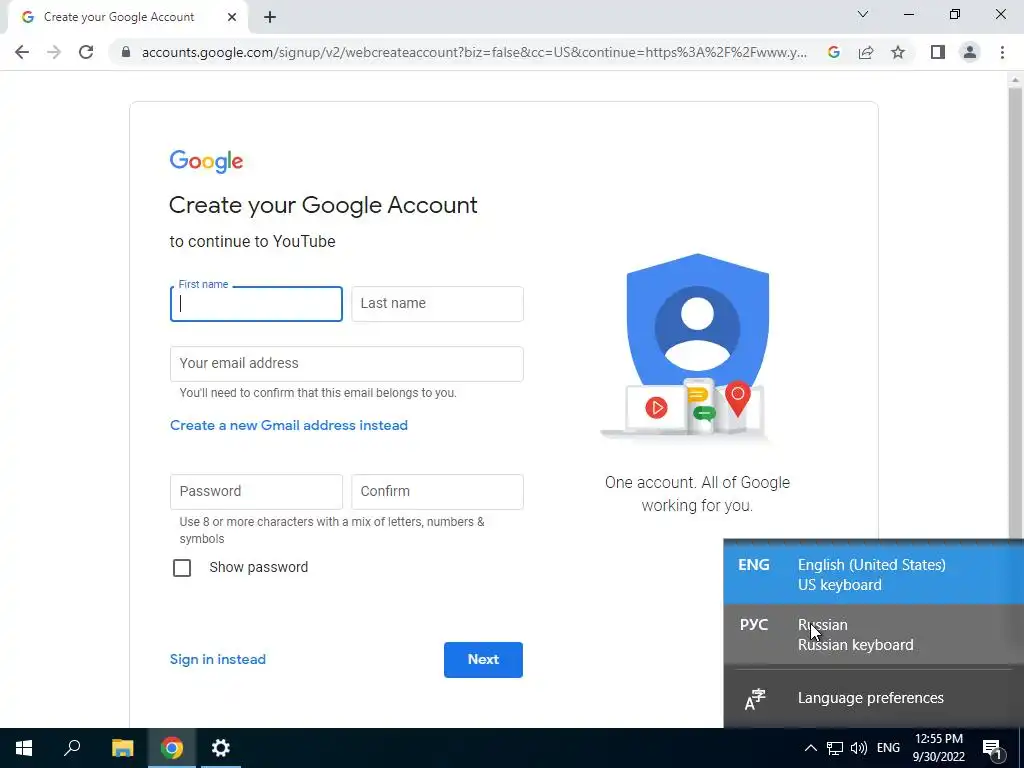Open the Settings gear in taskbar
1024x768 pixels.
(x=221, y=748)
